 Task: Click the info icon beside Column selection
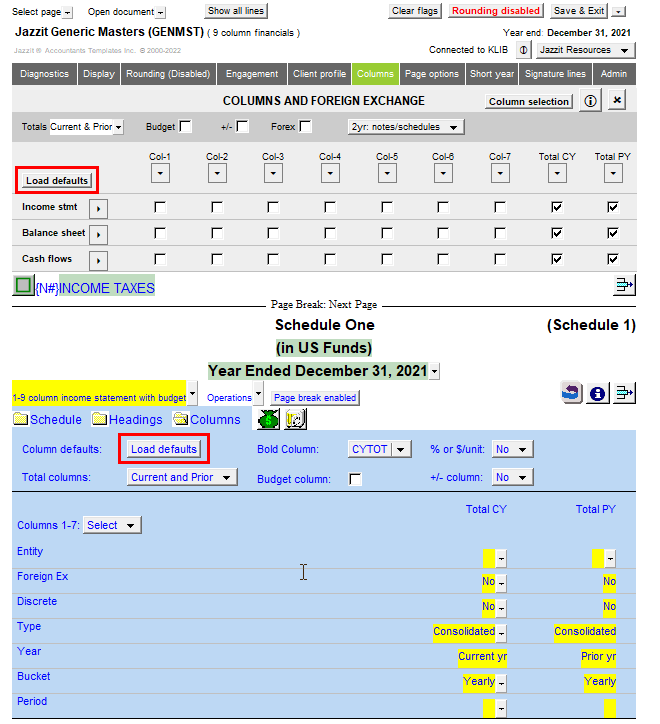pyautogui.click(x=590, y=101)
